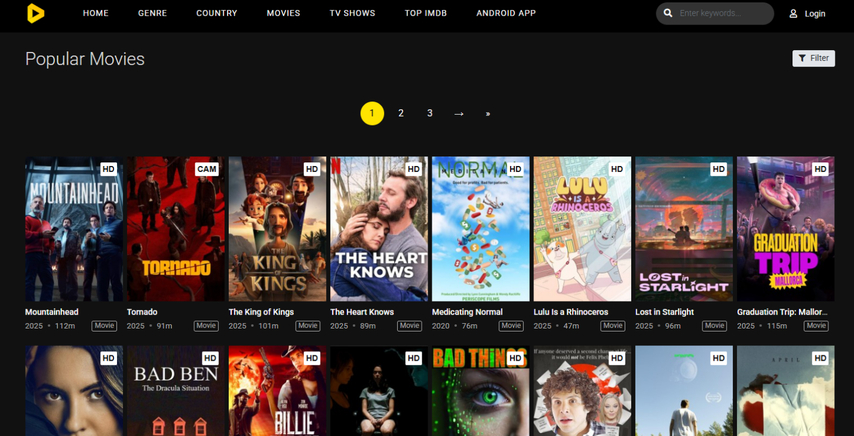Open the Lulu Is a Rhinoceros poster

(x=583, y=229)
